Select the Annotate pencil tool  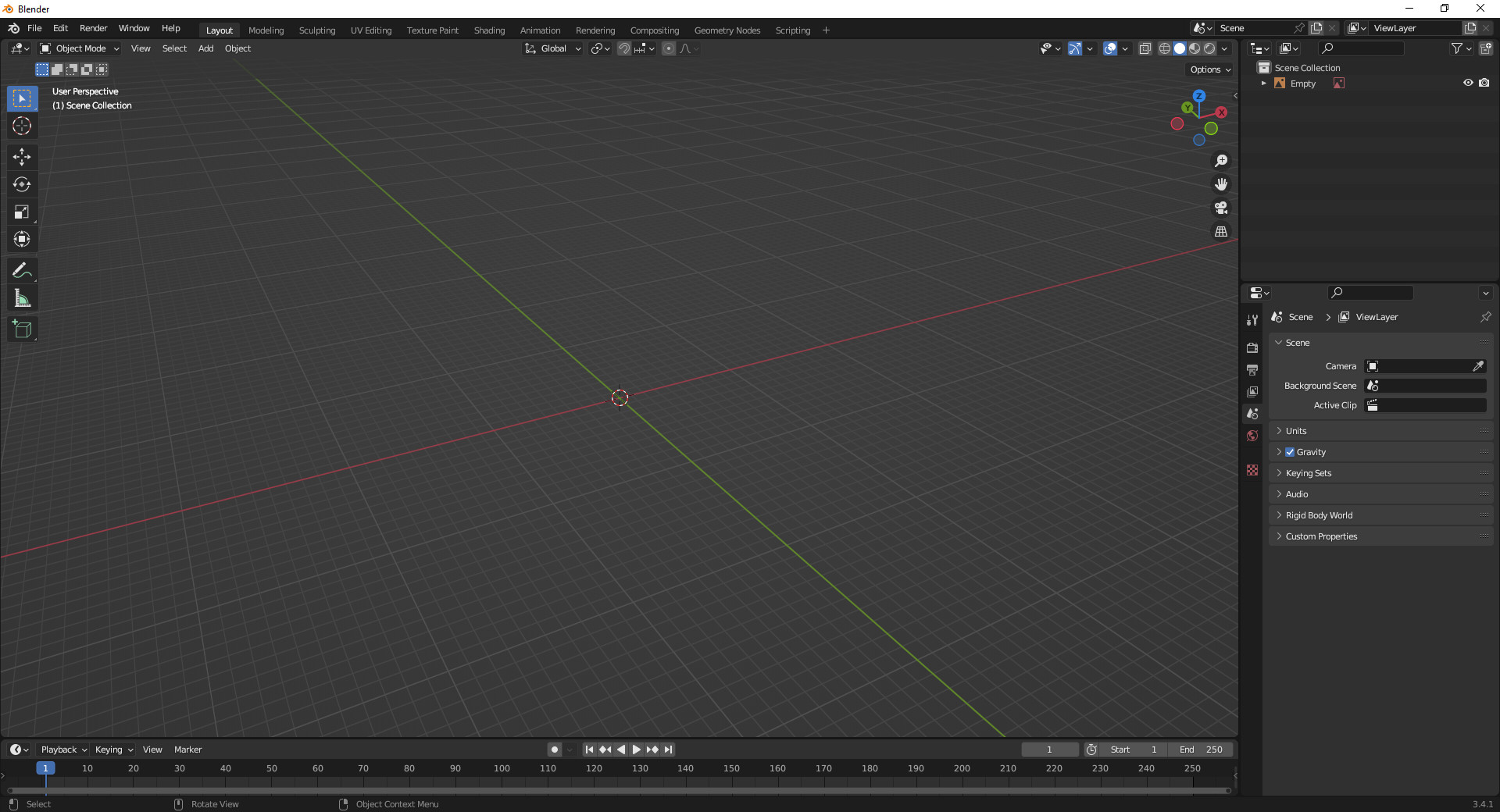pos(22,271)
